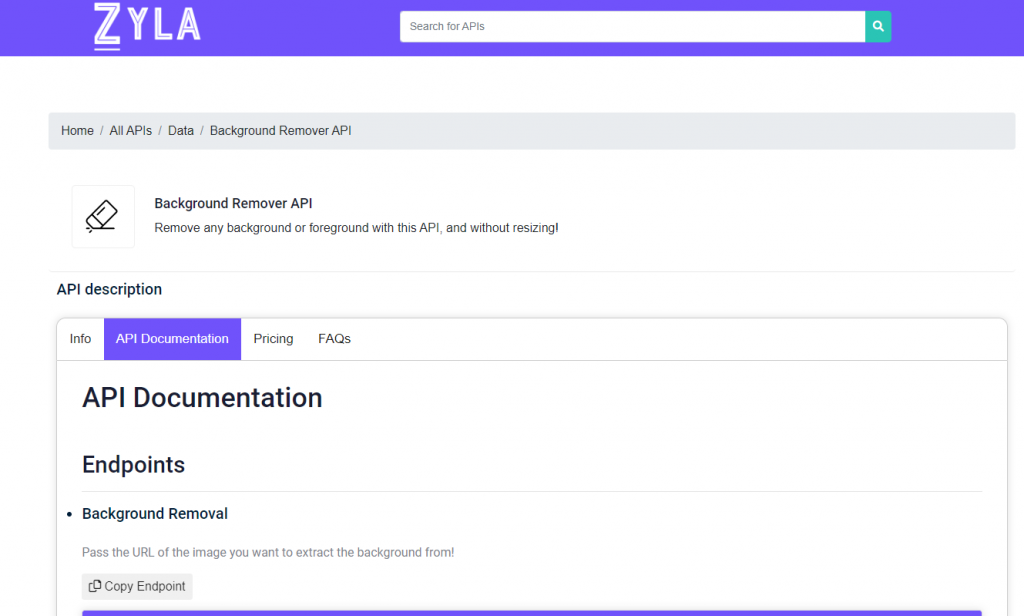Select the FAQs tab
The width and height of the screenshot is (1024, 616).
pos(334,338)
